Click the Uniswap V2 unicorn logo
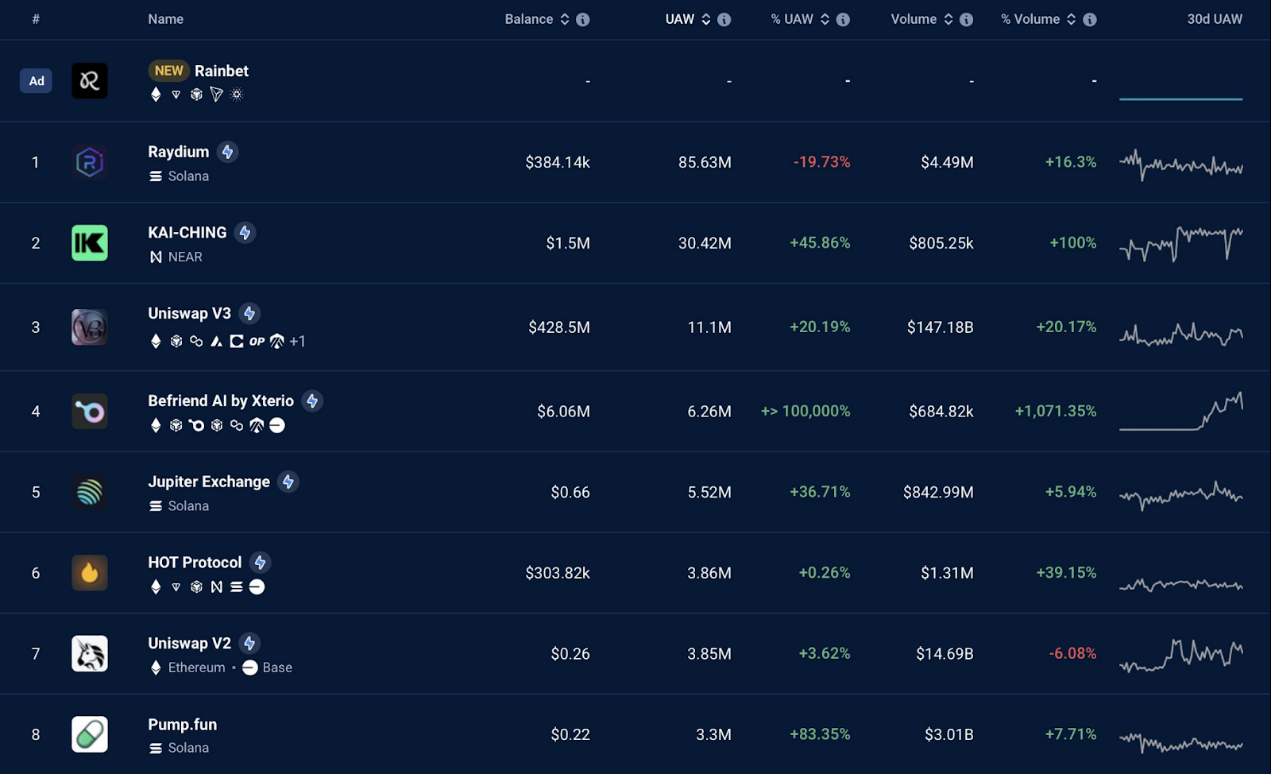The height and width of the screenshot is (774, 1271). [x=89, y=654]
